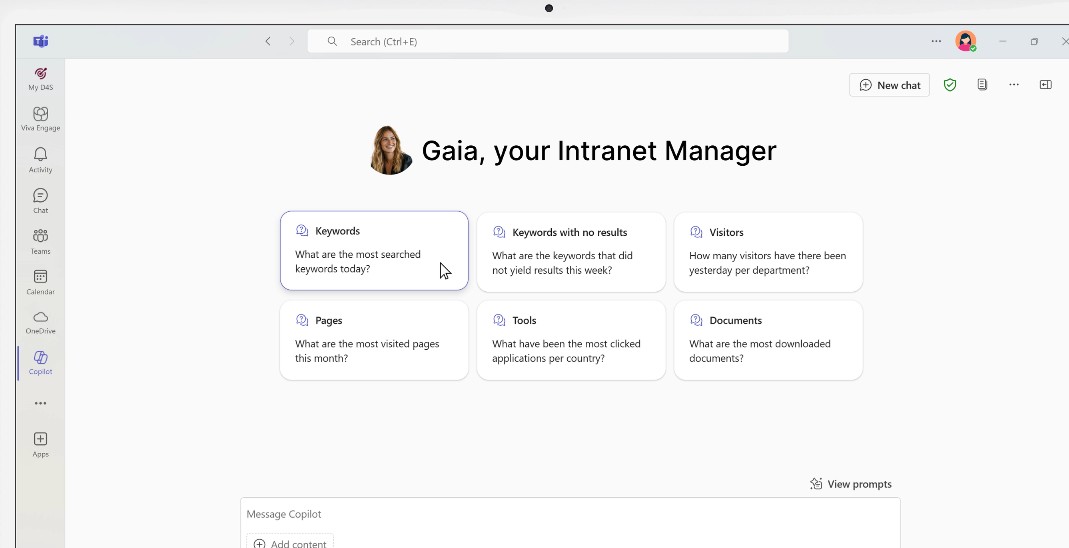Image resolution: width=1069 pixels, height=548 pixels.
Task: Go to Chat in left rail
Action: 40,200
